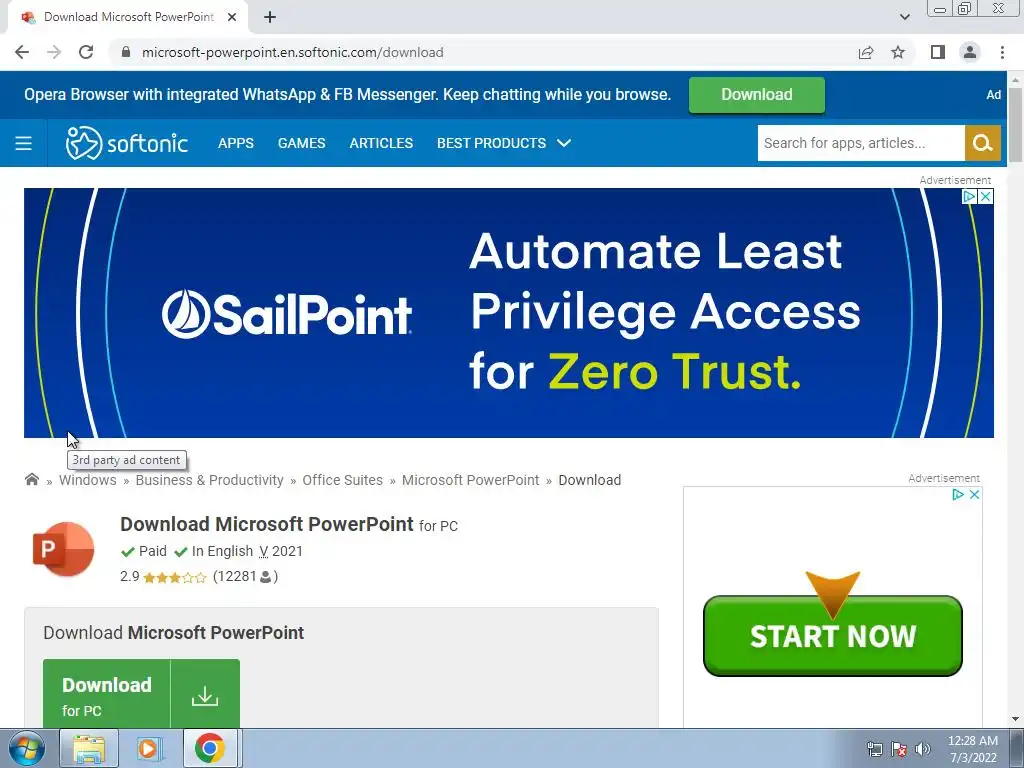Click the green Download for PC button
This screenshot has width=1024, height=768.
coord(141,694)
